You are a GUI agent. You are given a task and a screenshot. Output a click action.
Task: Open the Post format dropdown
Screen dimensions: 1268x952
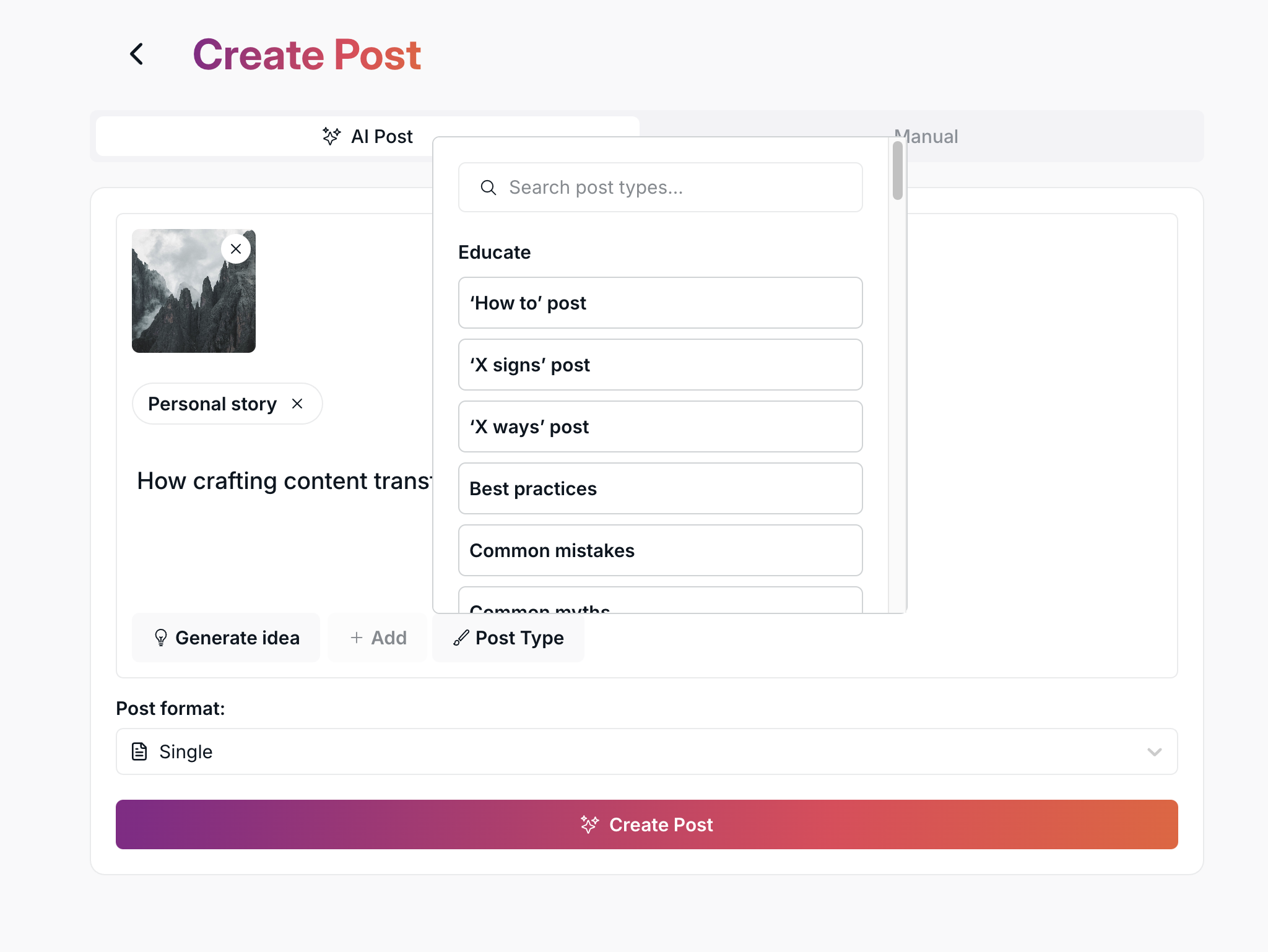(646, 751)
